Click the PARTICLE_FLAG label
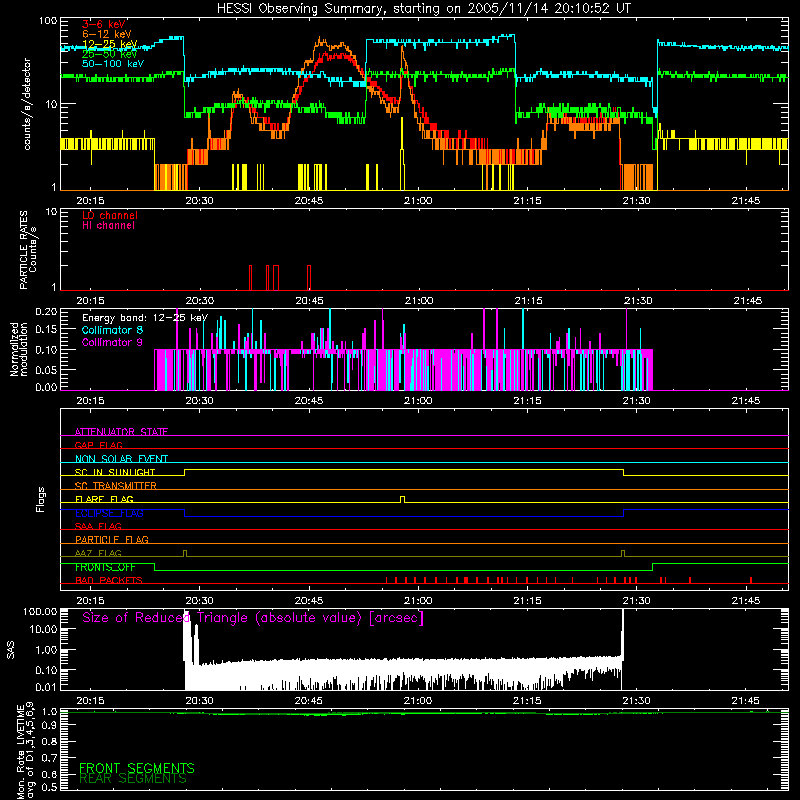This screenshot has height=800, width=800. click(112, 539)
